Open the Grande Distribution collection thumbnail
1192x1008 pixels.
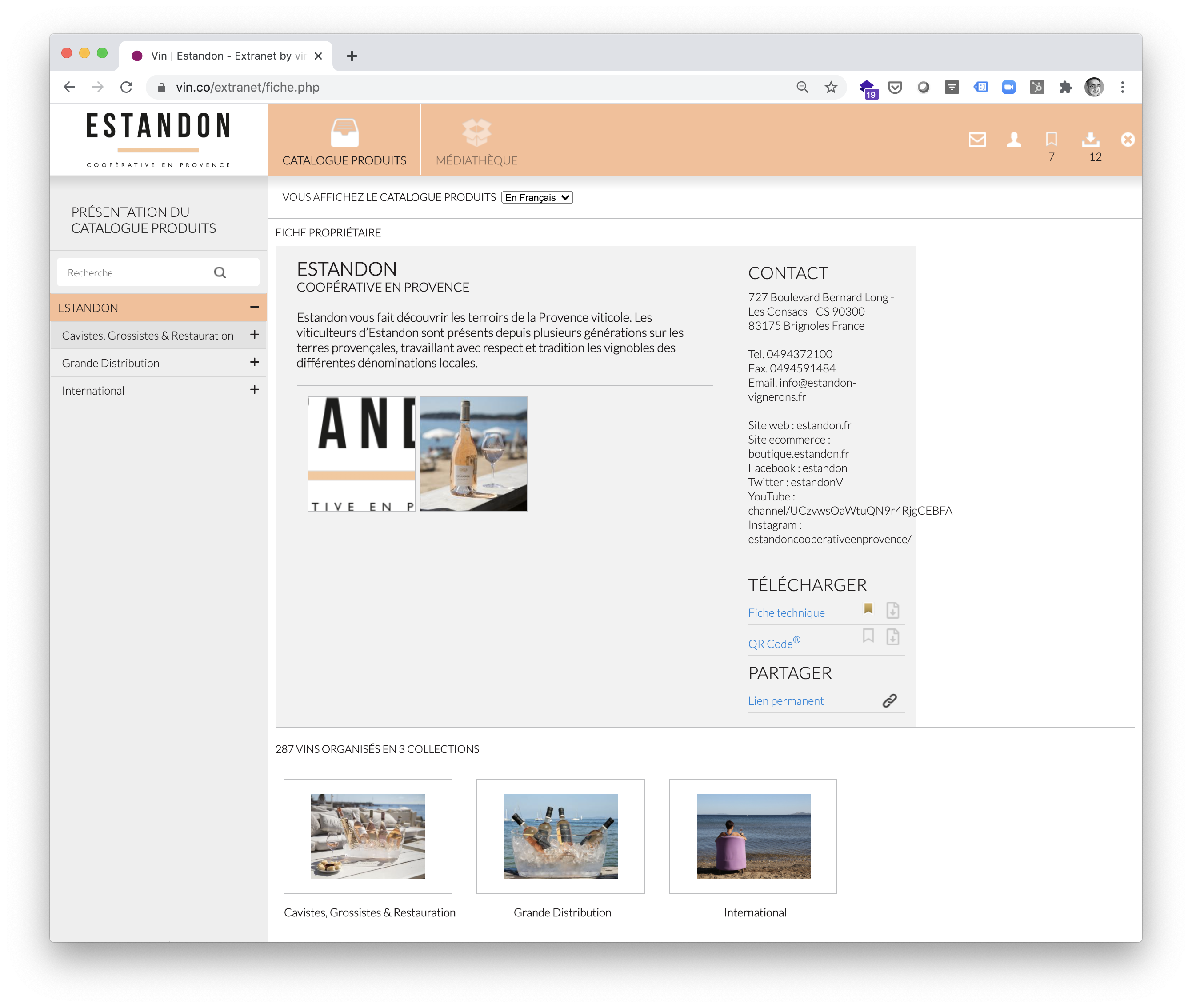(560, 836)
